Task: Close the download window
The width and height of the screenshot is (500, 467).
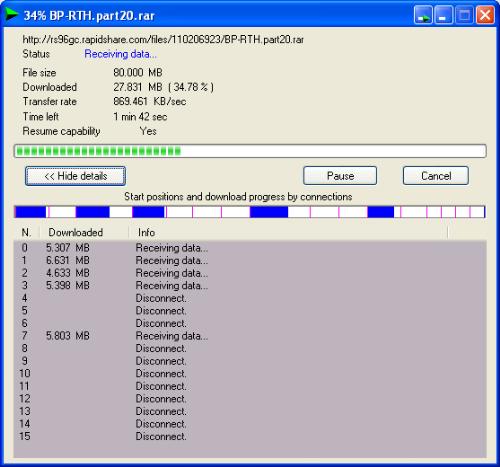Action: [485, 15]
